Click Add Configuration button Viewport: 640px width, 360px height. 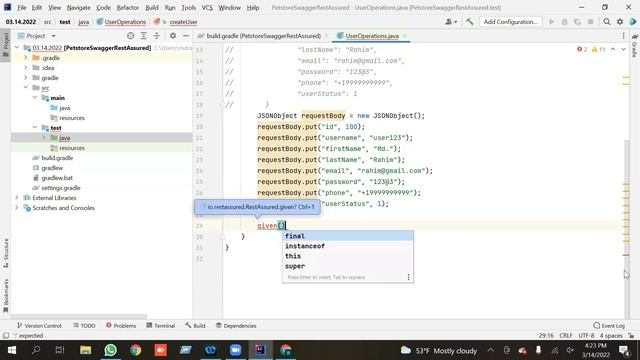pyautogui.click(x=510, y=22)
